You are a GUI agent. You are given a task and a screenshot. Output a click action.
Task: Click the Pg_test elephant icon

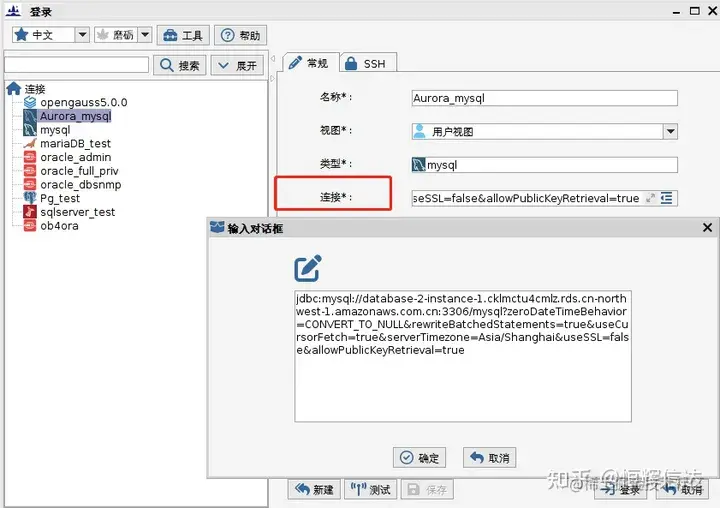point(30,198)
